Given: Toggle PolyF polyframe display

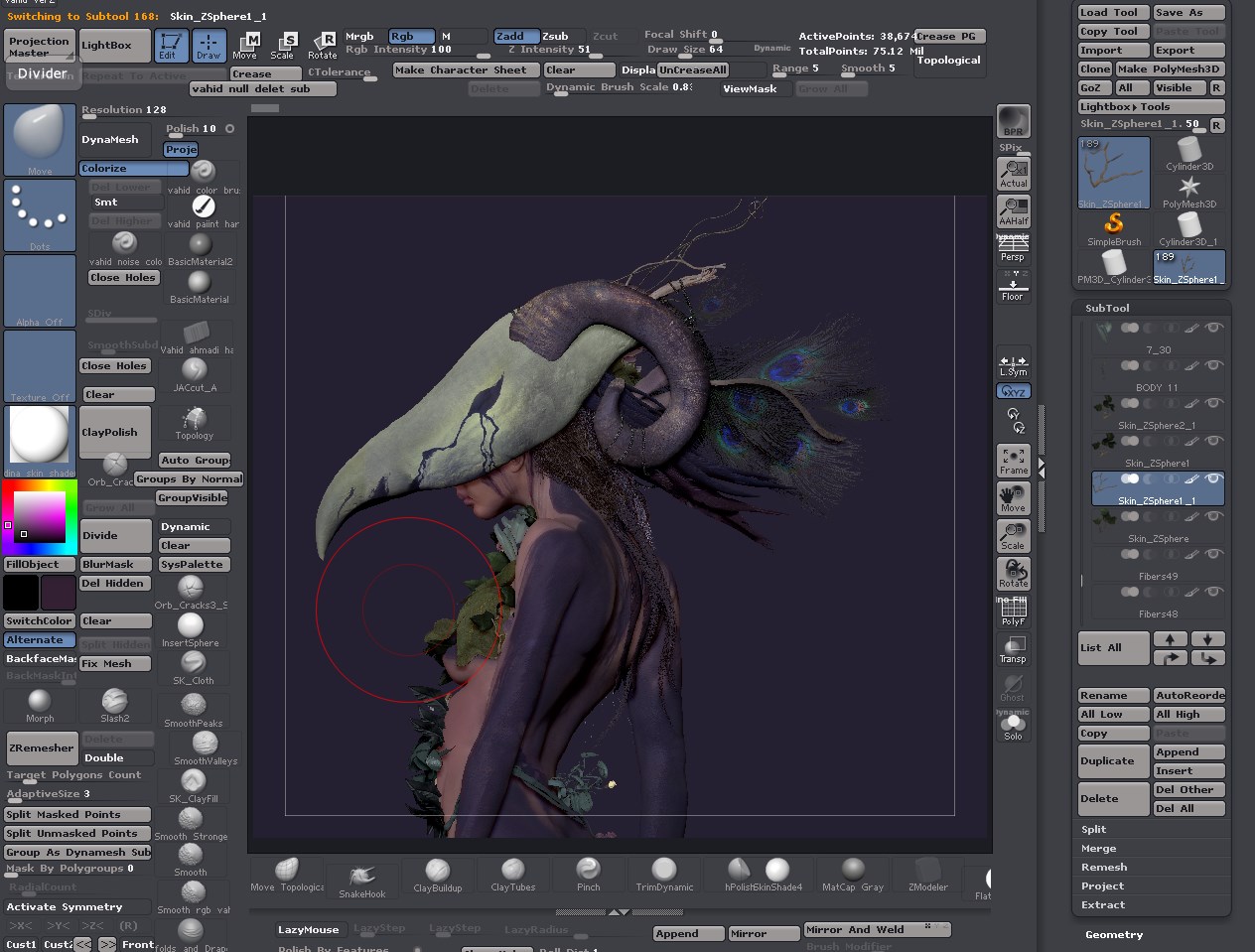Looking at the screenshot, I should tap(1013, 612).
